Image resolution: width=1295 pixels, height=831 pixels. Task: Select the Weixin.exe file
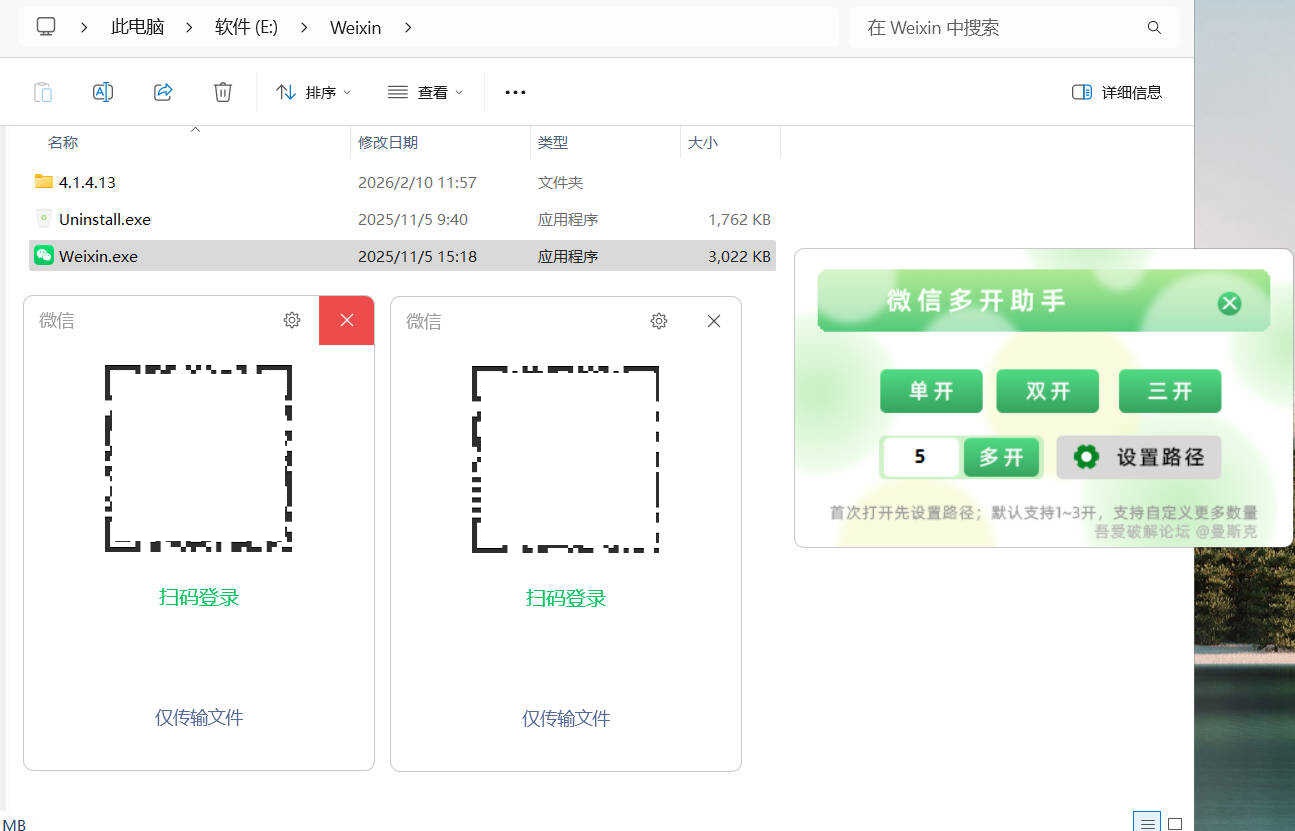pyautogui.click(x=402, y=256)
